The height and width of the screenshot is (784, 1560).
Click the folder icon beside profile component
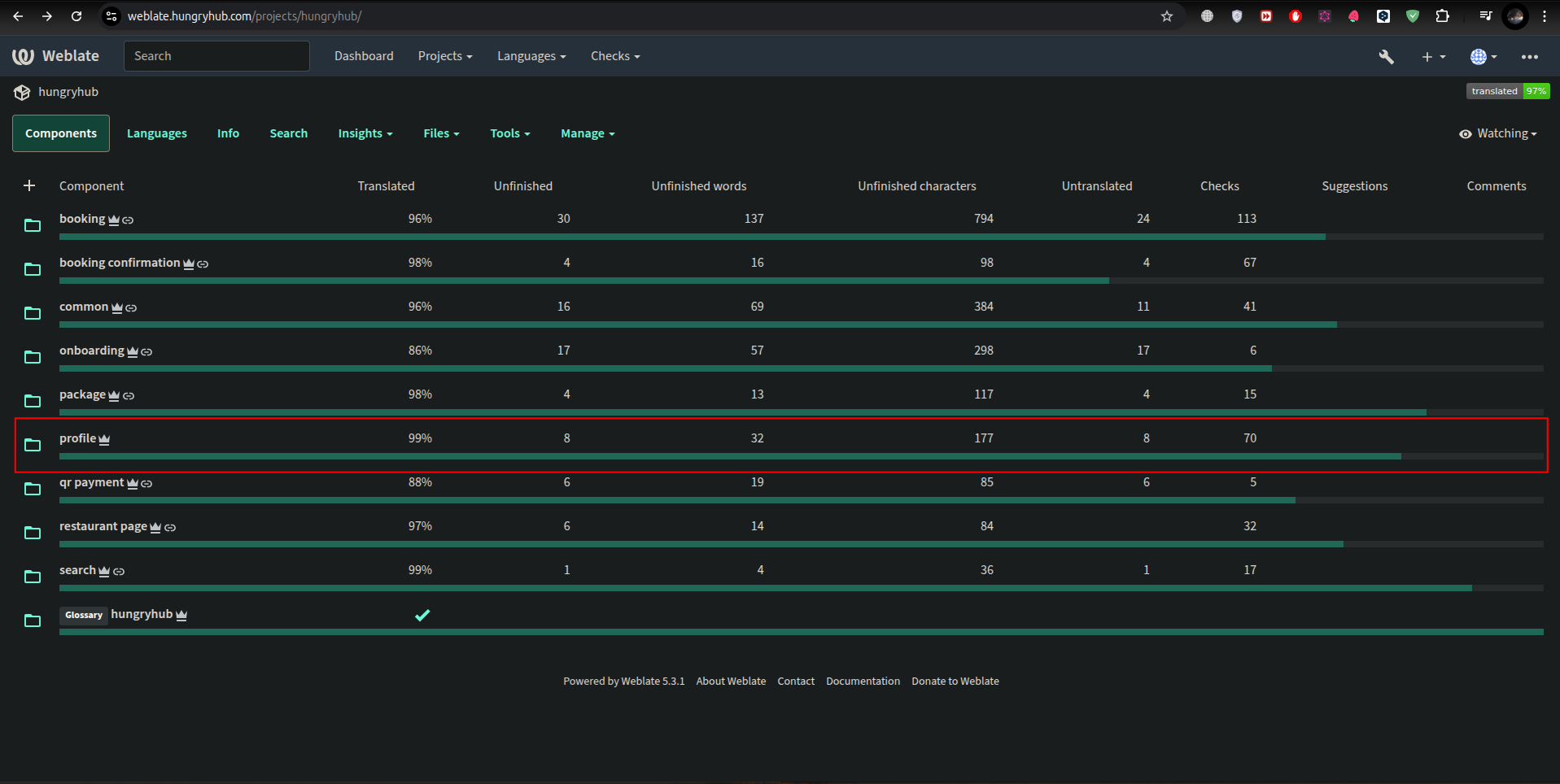tap(33, 445)
